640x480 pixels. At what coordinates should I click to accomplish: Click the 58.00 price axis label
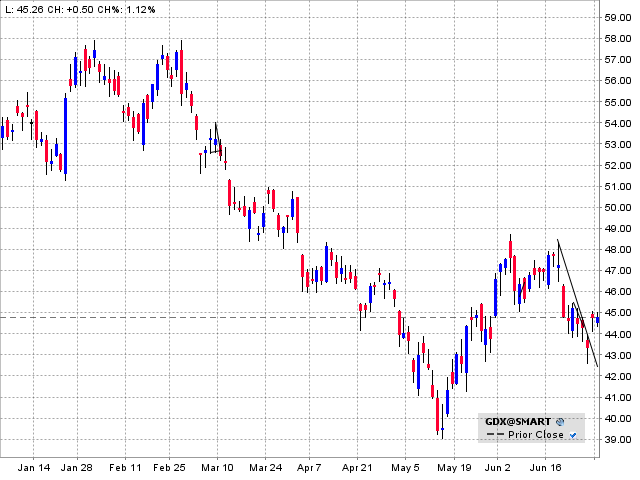pyautogui.click(x=618, y=39)
